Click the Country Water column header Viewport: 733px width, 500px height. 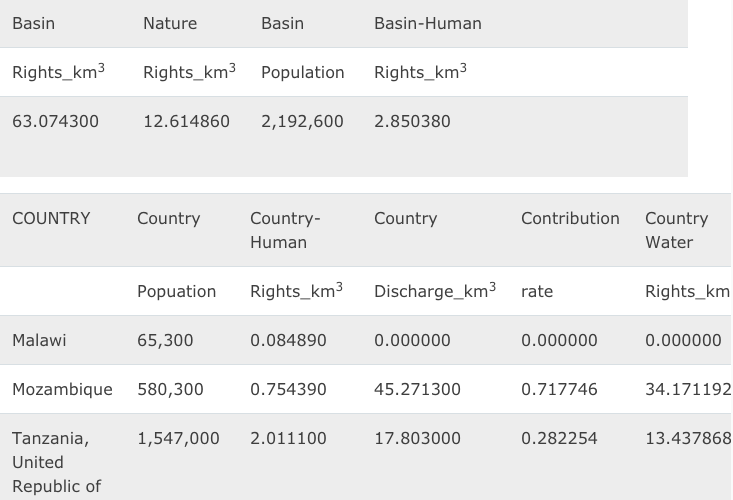677,230
